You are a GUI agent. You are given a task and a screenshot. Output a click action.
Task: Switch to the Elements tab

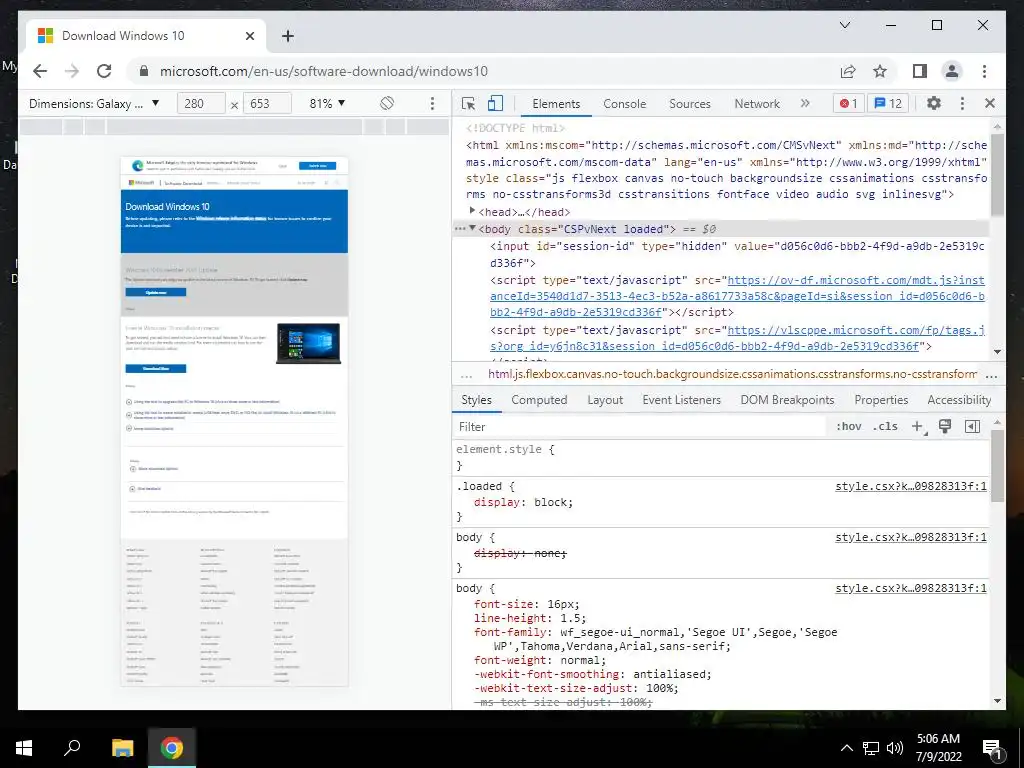[x=556, y=103]
